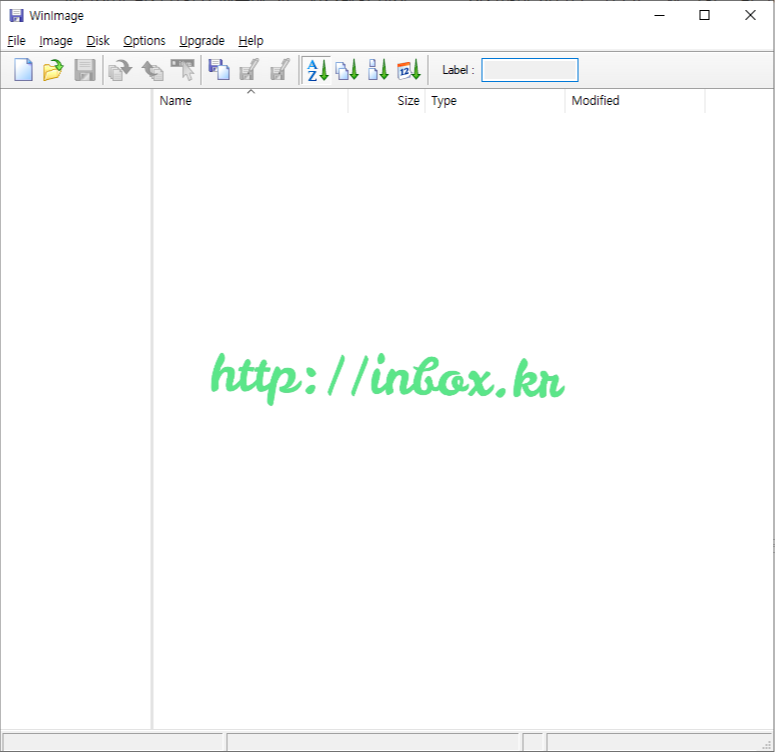This screenshot has height=752, width=775.
Task: Open the Upgrade menu
Action: tap(202, 41)
